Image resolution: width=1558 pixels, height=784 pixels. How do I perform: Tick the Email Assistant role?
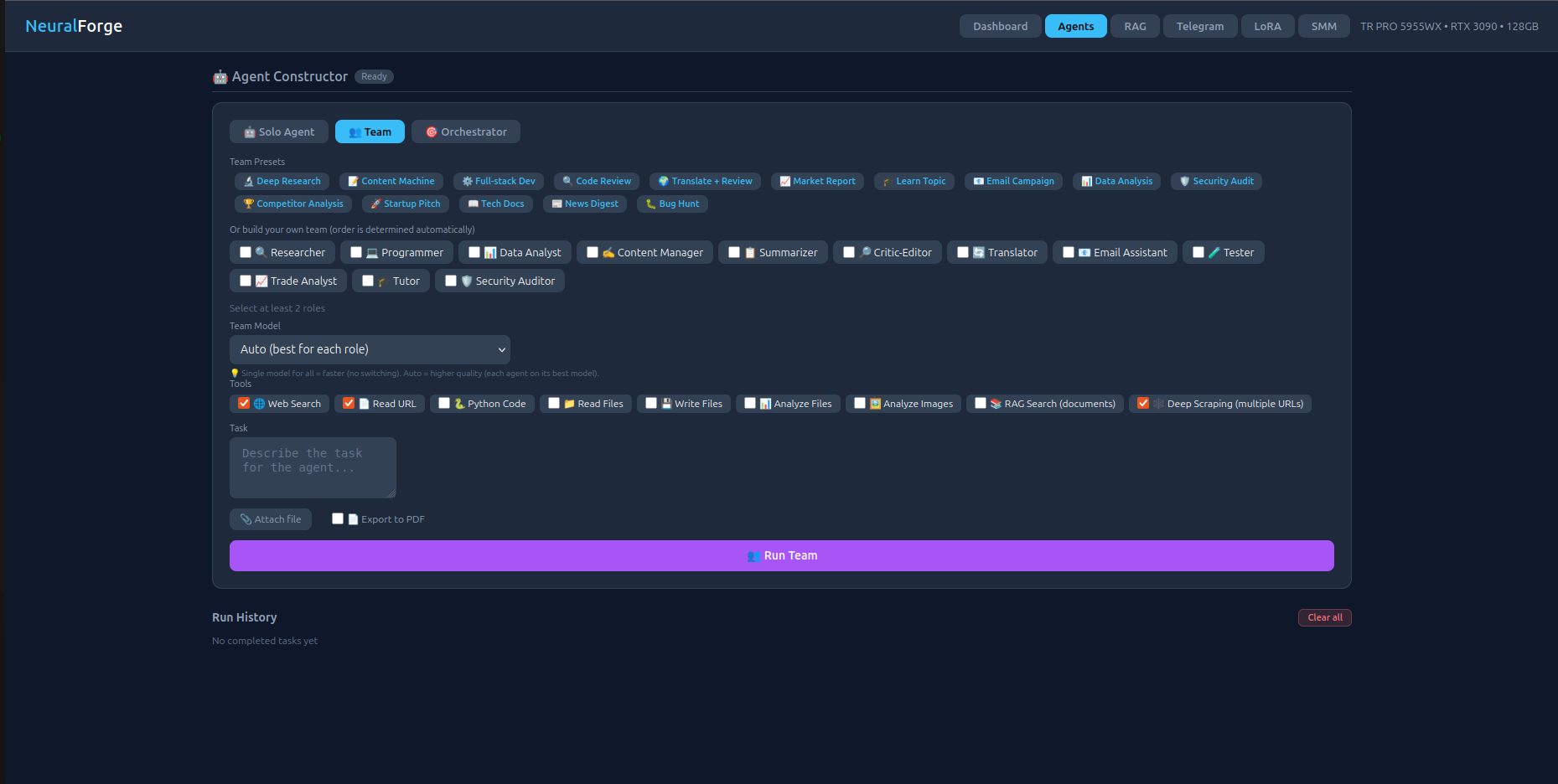click(1069, 252)
